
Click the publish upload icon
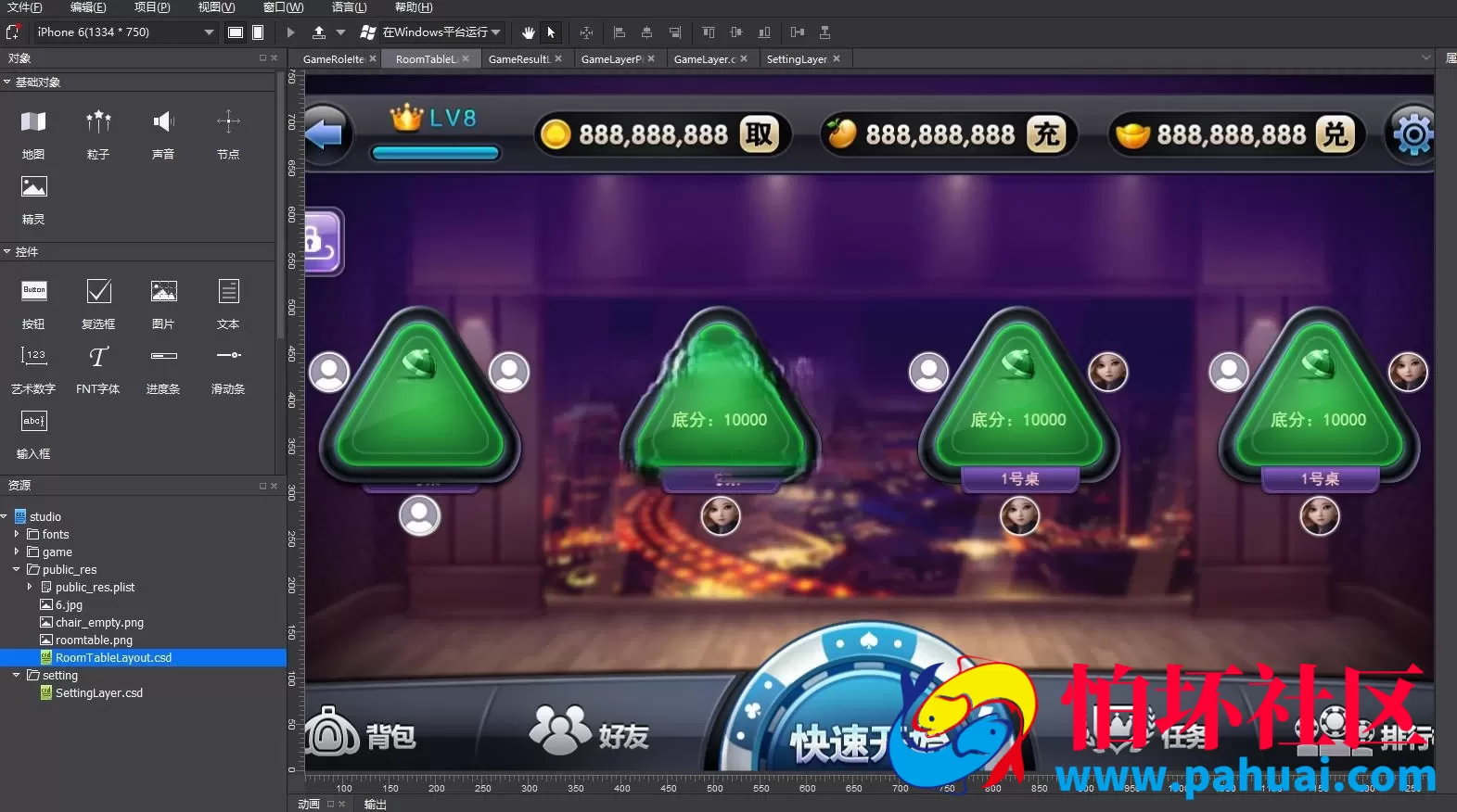[x=319, y=32]
